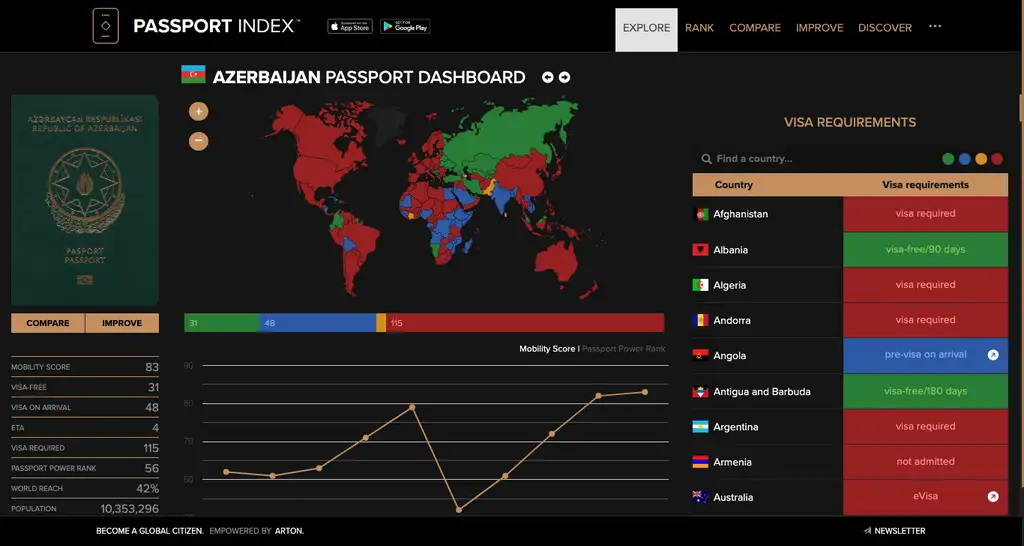Sort by the Country column header
Image resolution: width=1024 pixels, height=546 pixels.
click(734, 185)
